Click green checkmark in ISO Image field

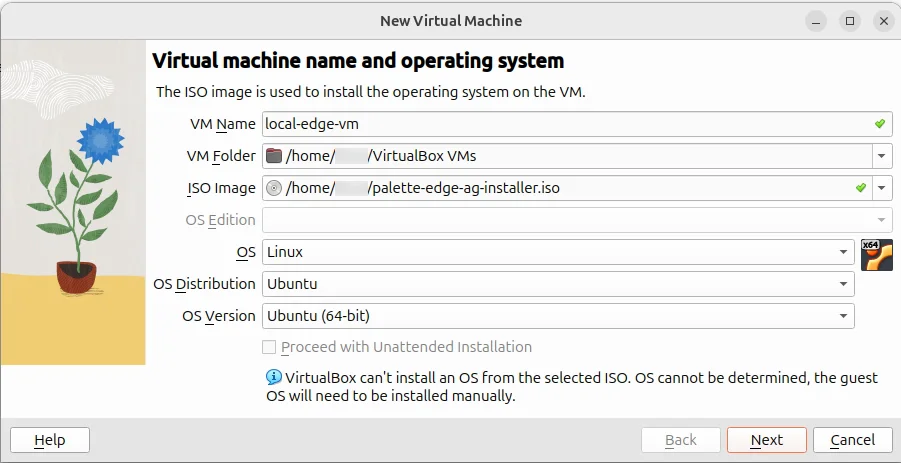(x=861, y=187)
